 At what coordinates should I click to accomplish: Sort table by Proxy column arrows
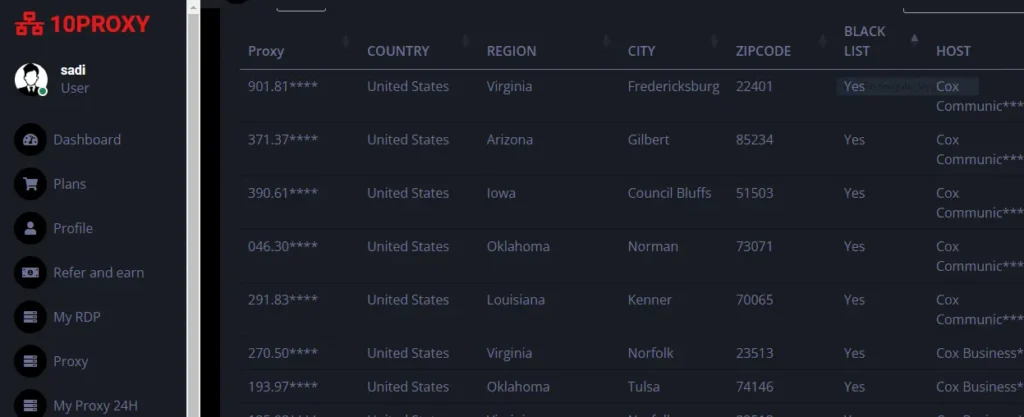[346, 41]
